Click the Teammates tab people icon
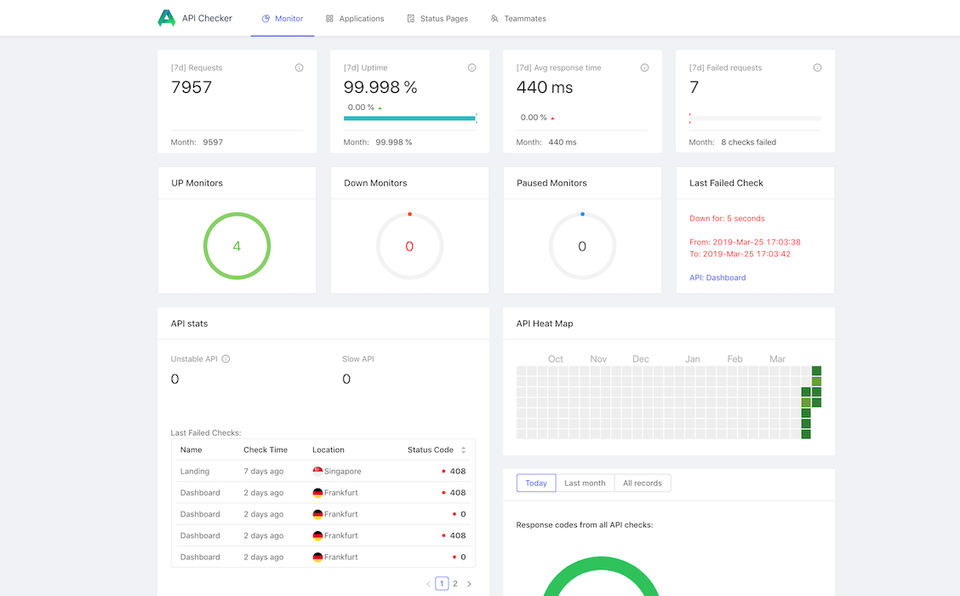Image resolution: width=960 pixels, height=596 pixels. coord(494,18)
